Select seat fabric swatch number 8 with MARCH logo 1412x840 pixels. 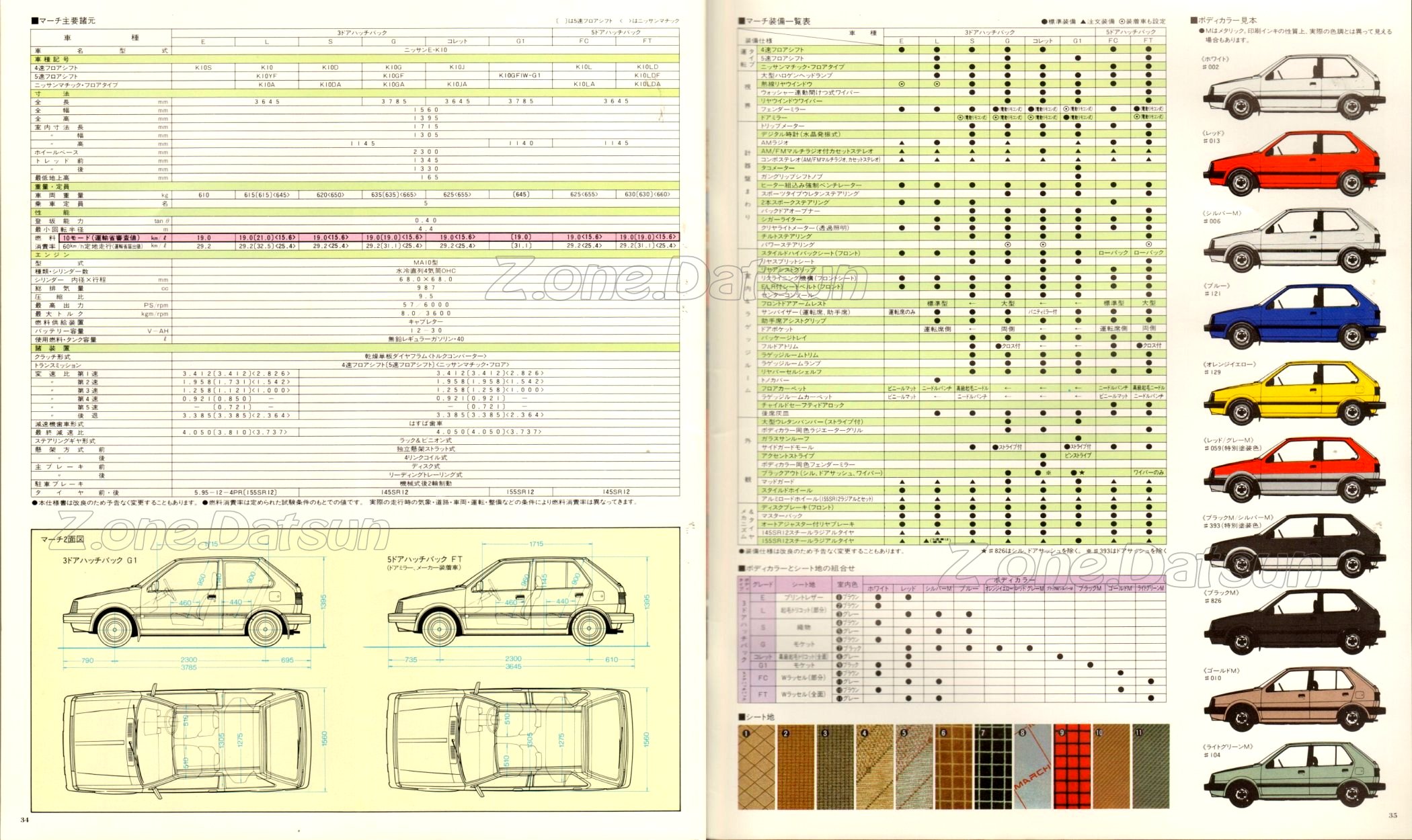(1033, 766)
